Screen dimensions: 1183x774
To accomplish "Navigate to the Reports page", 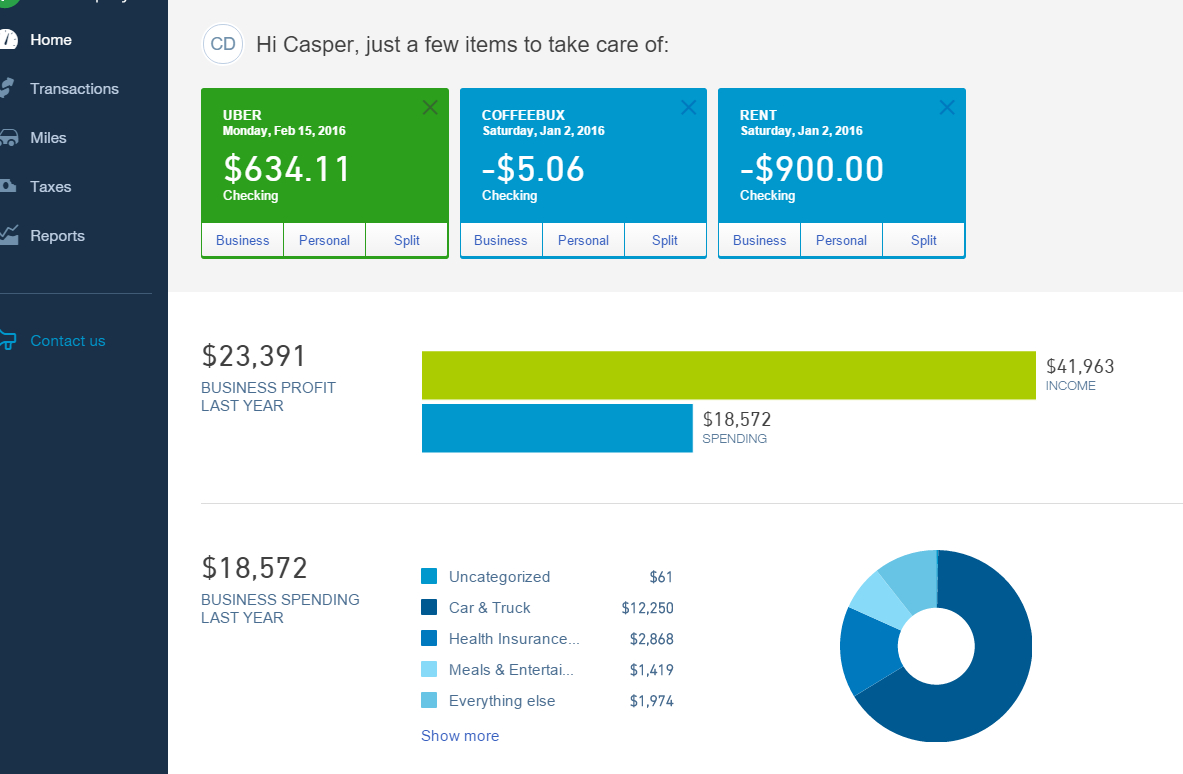I will 57,235.
